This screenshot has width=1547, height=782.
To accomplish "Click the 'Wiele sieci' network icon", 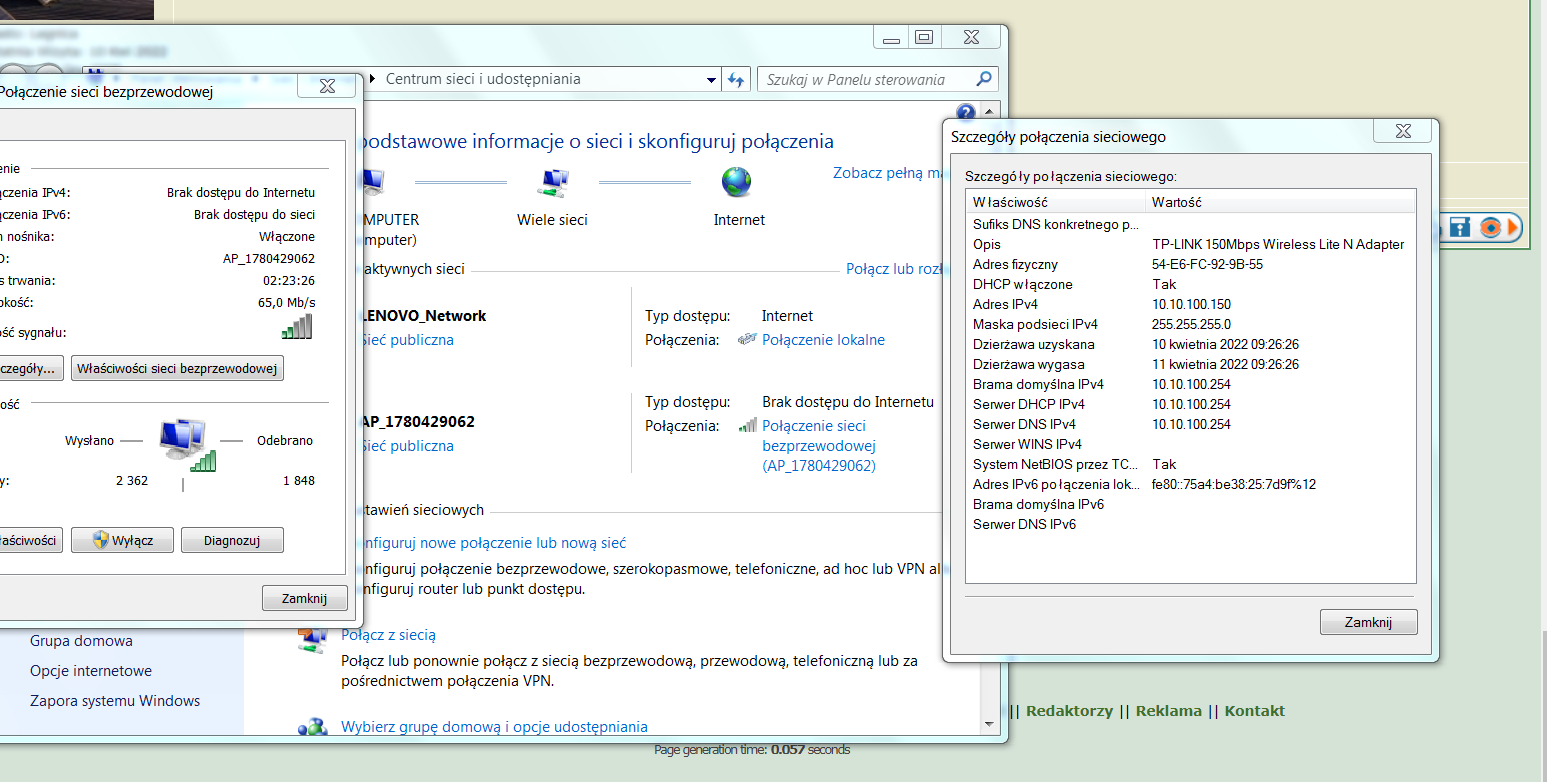I will tap(552, 182).
